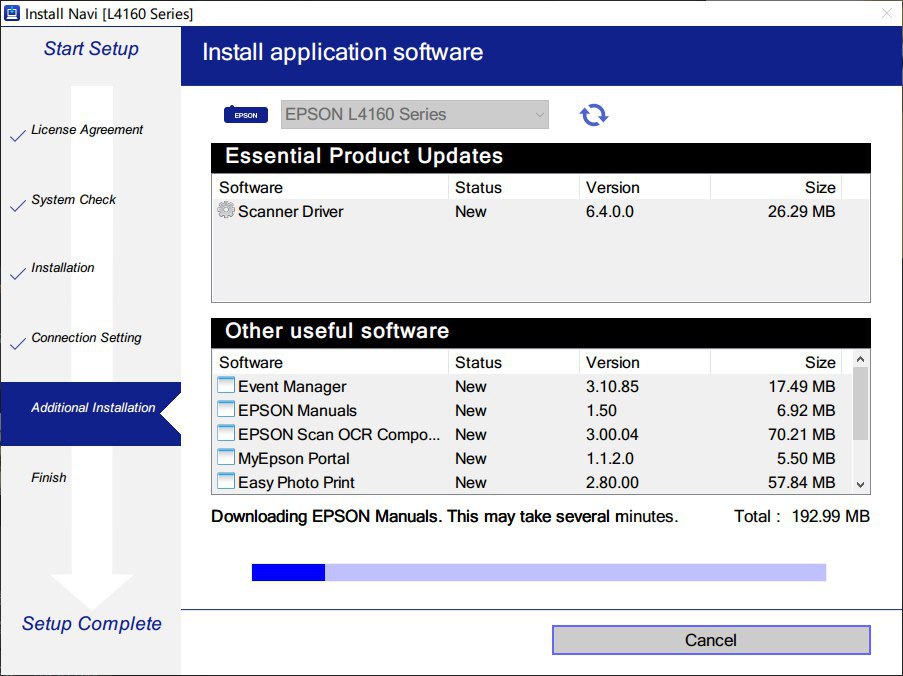903x676 pixels.
Task: Click the Install Navi window title icon
Action: 12,14
